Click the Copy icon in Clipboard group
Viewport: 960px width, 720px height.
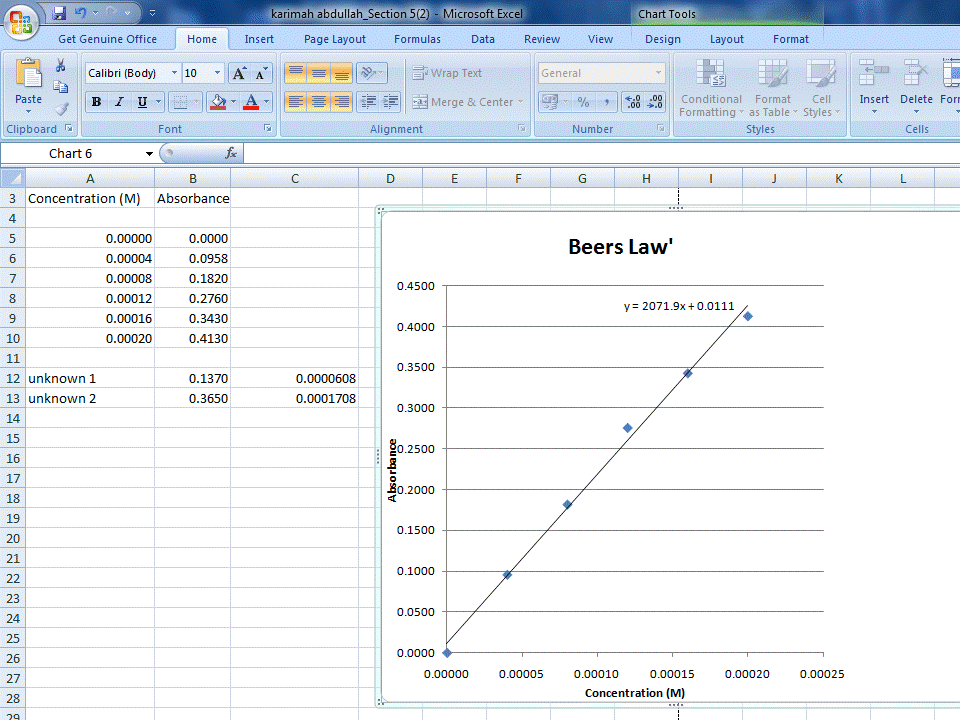61,85
